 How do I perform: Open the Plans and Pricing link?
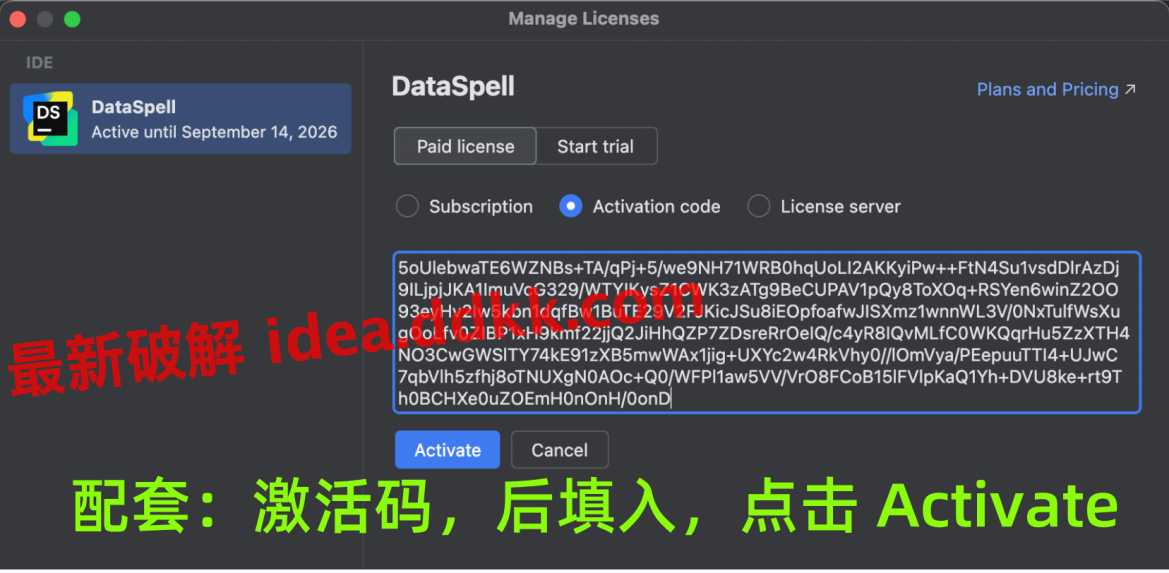(1047, 90)
